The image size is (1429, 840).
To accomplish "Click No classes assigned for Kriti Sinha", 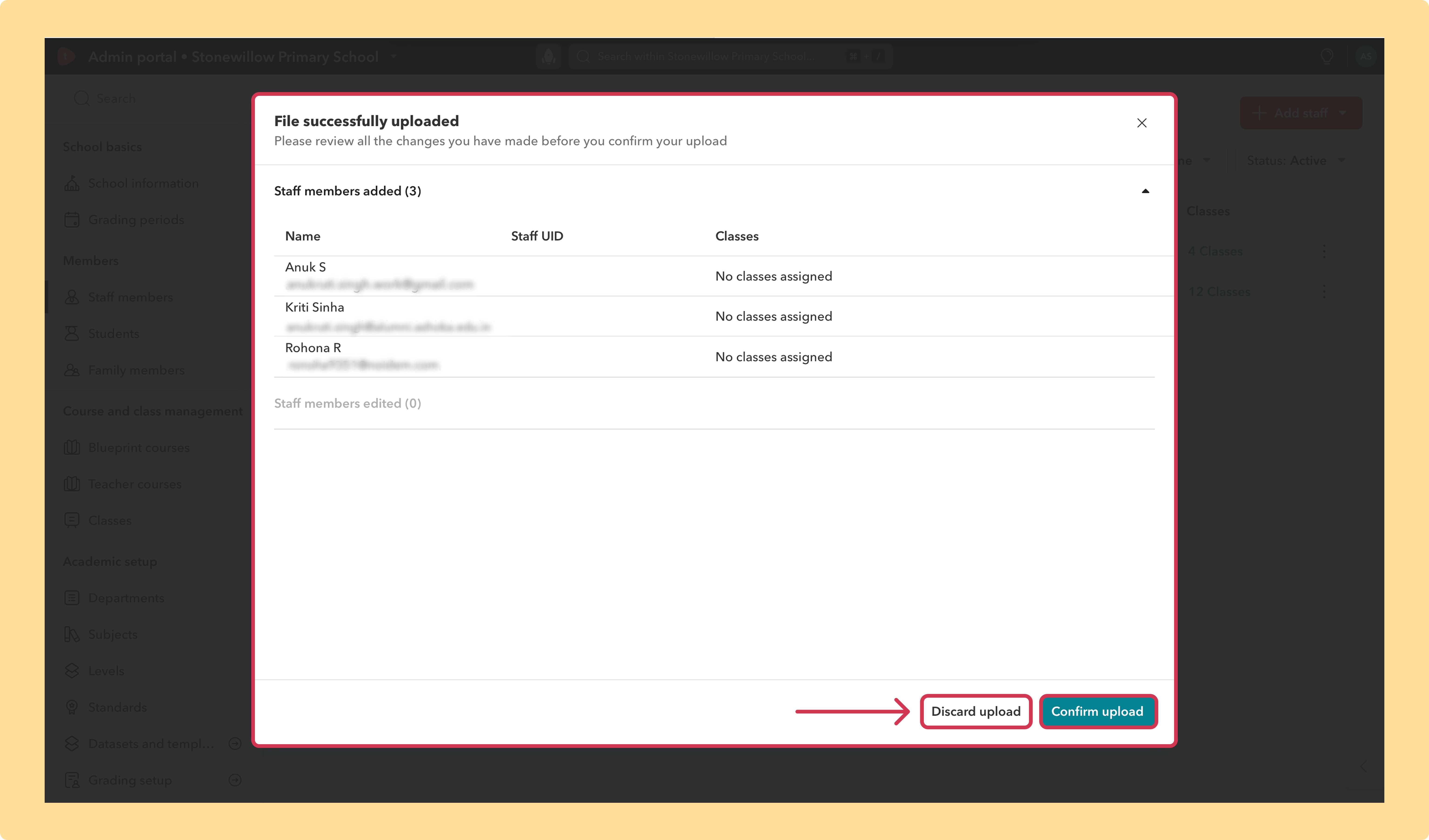I will 774,317.
